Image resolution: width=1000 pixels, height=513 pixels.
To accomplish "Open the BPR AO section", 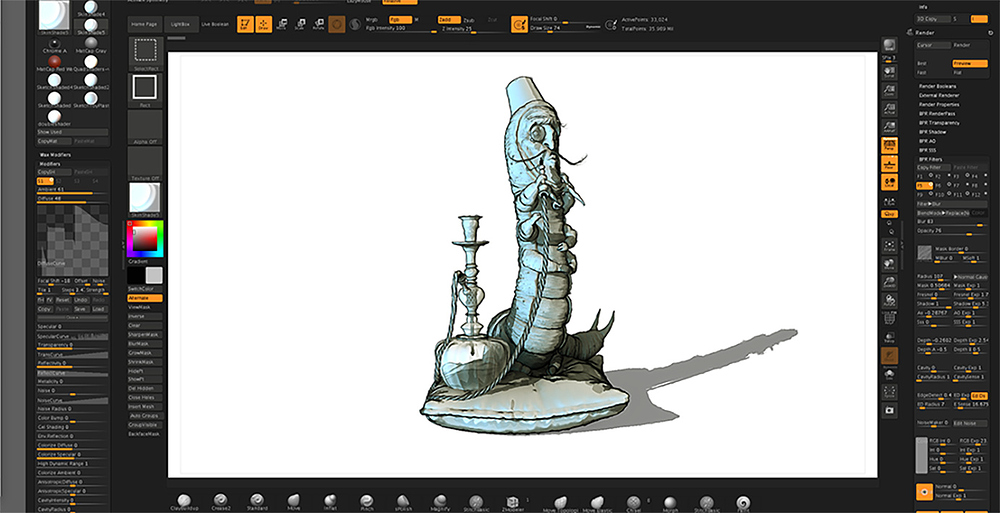I will [x=927, y=141].
